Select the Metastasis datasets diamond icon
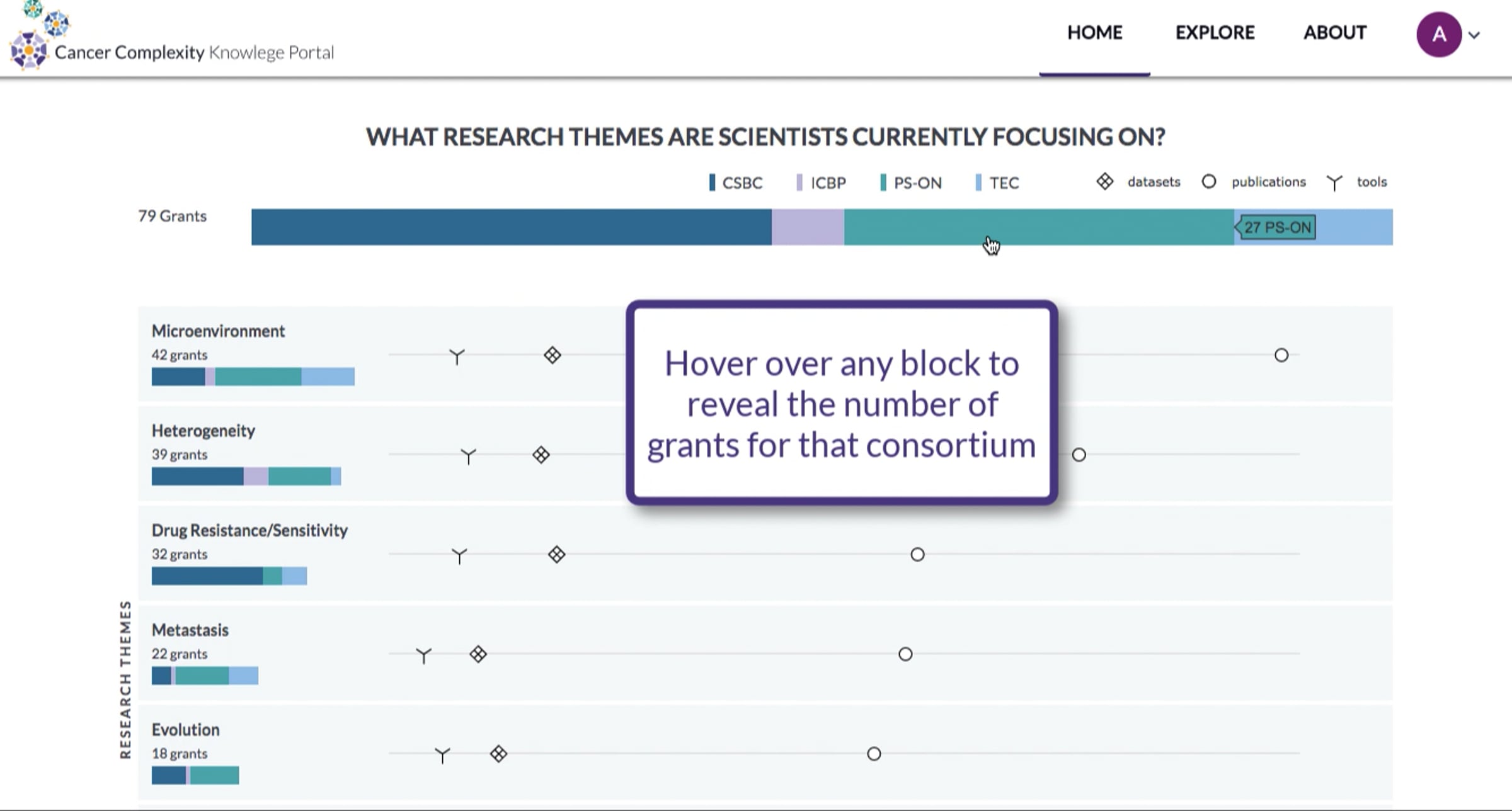Image resolution: width=1512 pixels, height=811 pixels. point(478,654)
